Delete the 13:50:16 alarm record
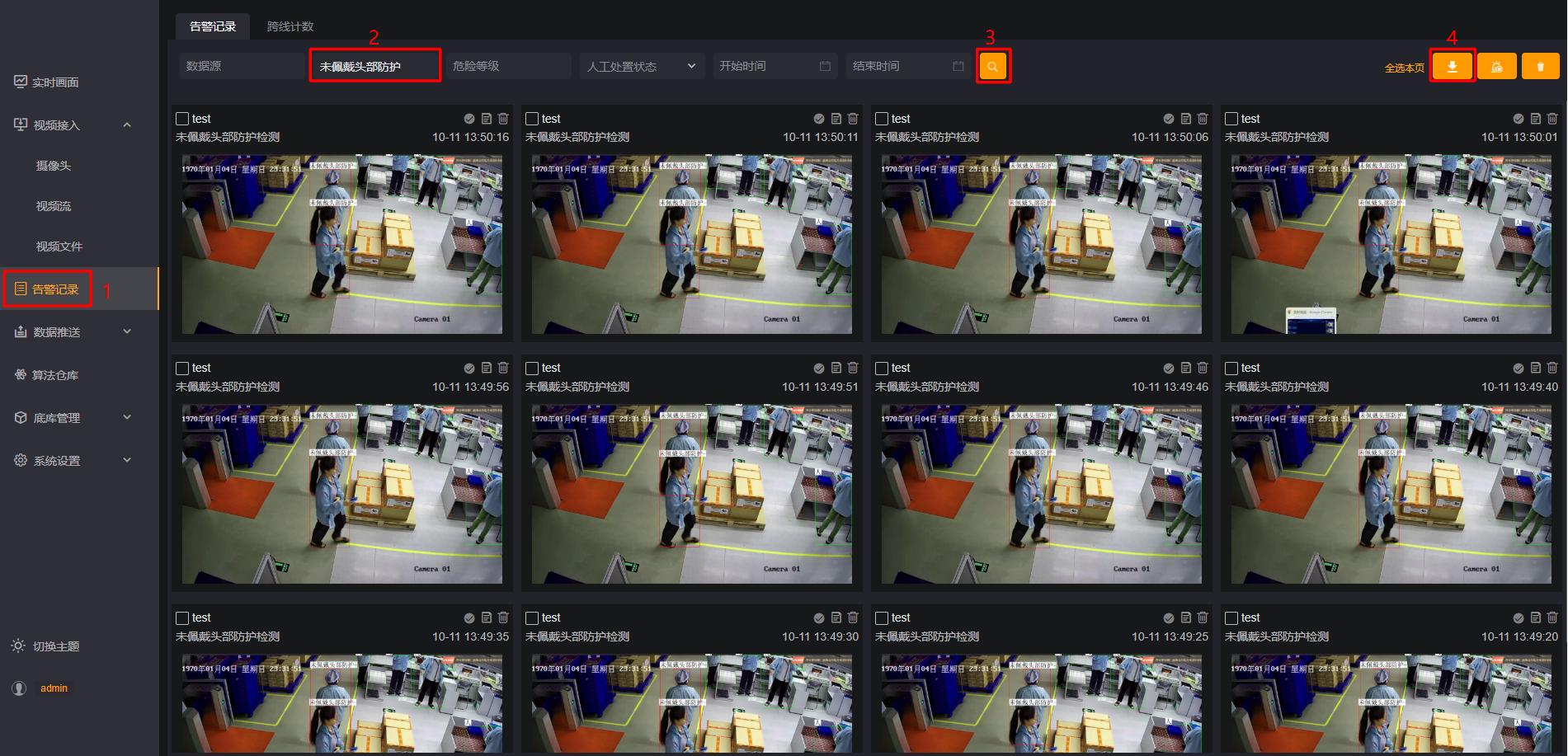The height and width of the screenshot is (756, 1568). (503, 119)
